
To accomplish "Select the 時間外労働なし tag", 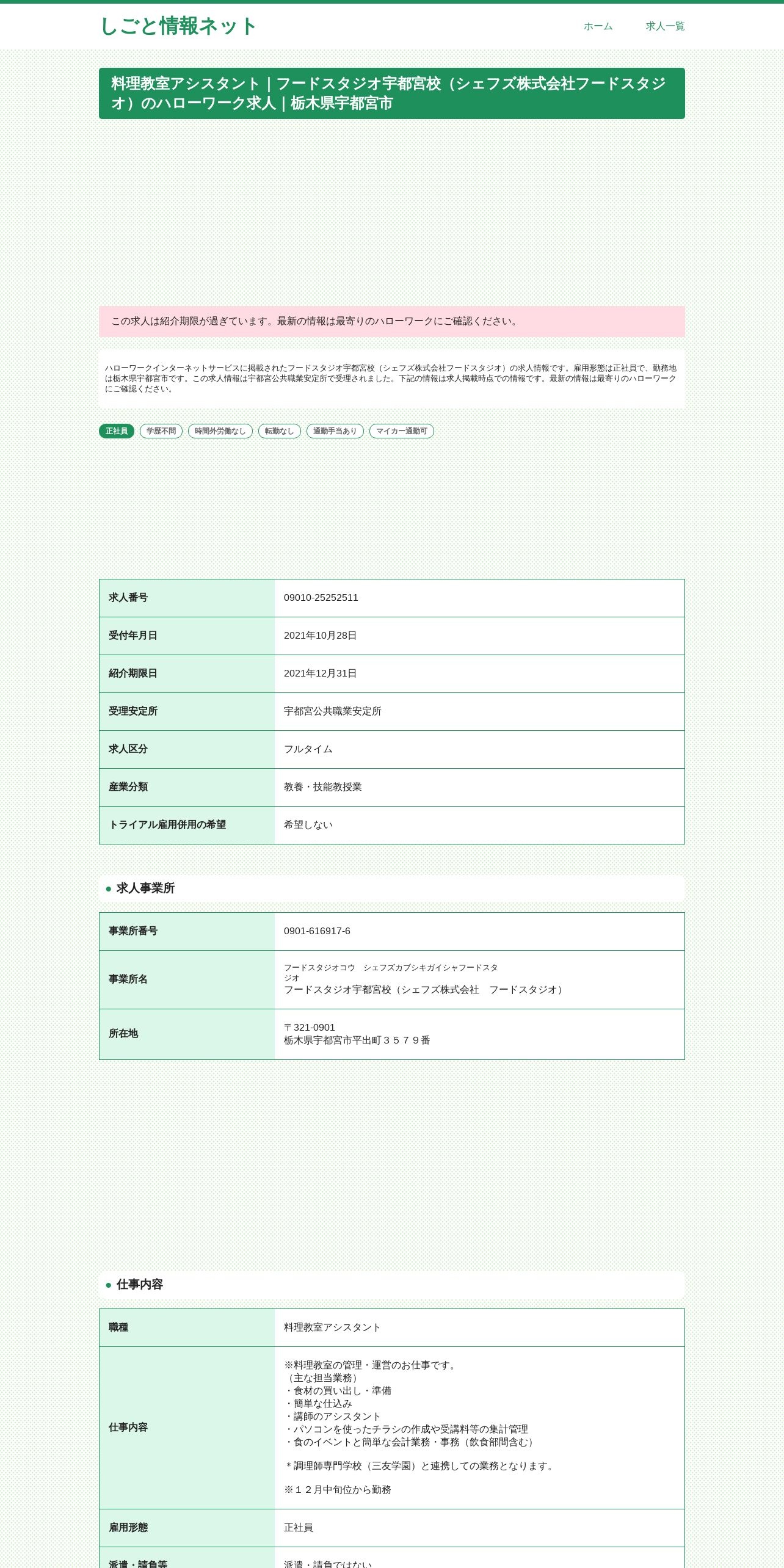I will (220, 431).
